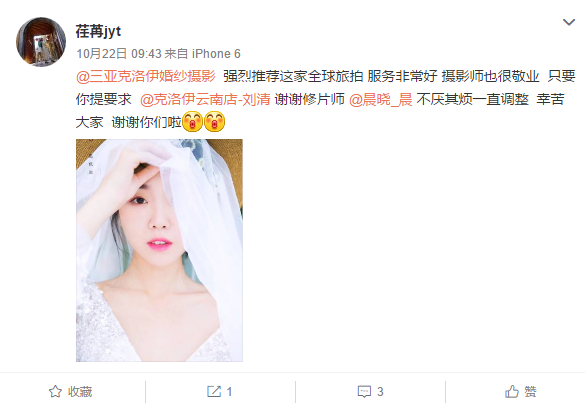Click the 收藏 label to bookmark the post

click(x=80, y=392)
